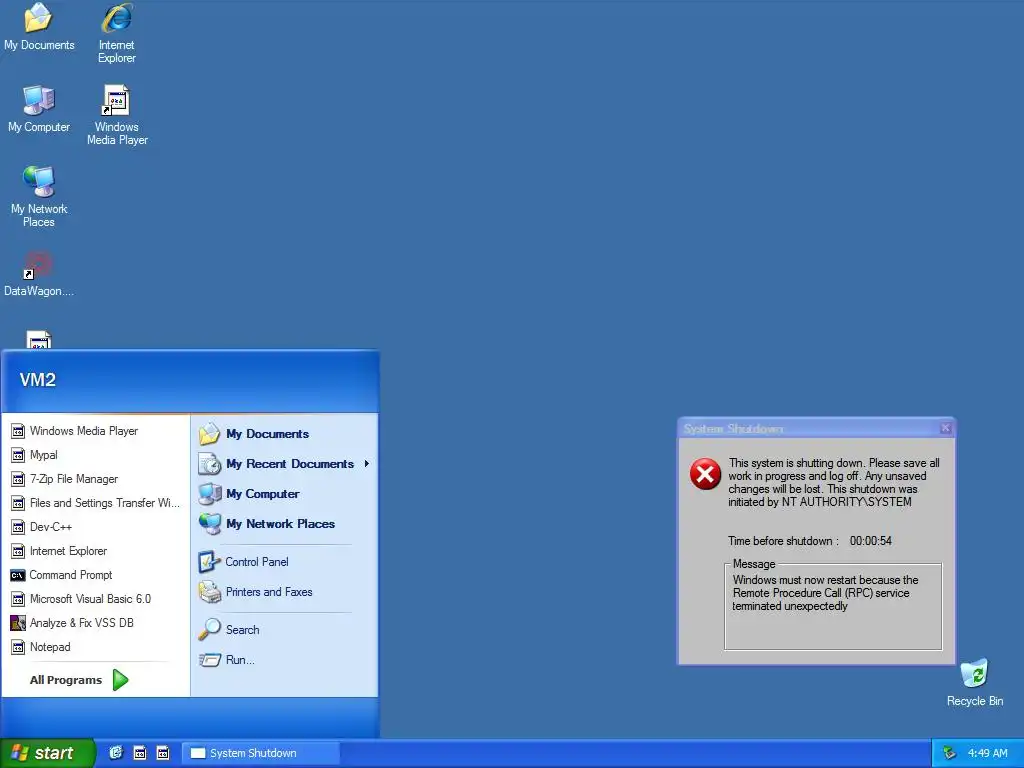Click the My Recent Documents clock icon
The image size is (1024, 768).
210,464
